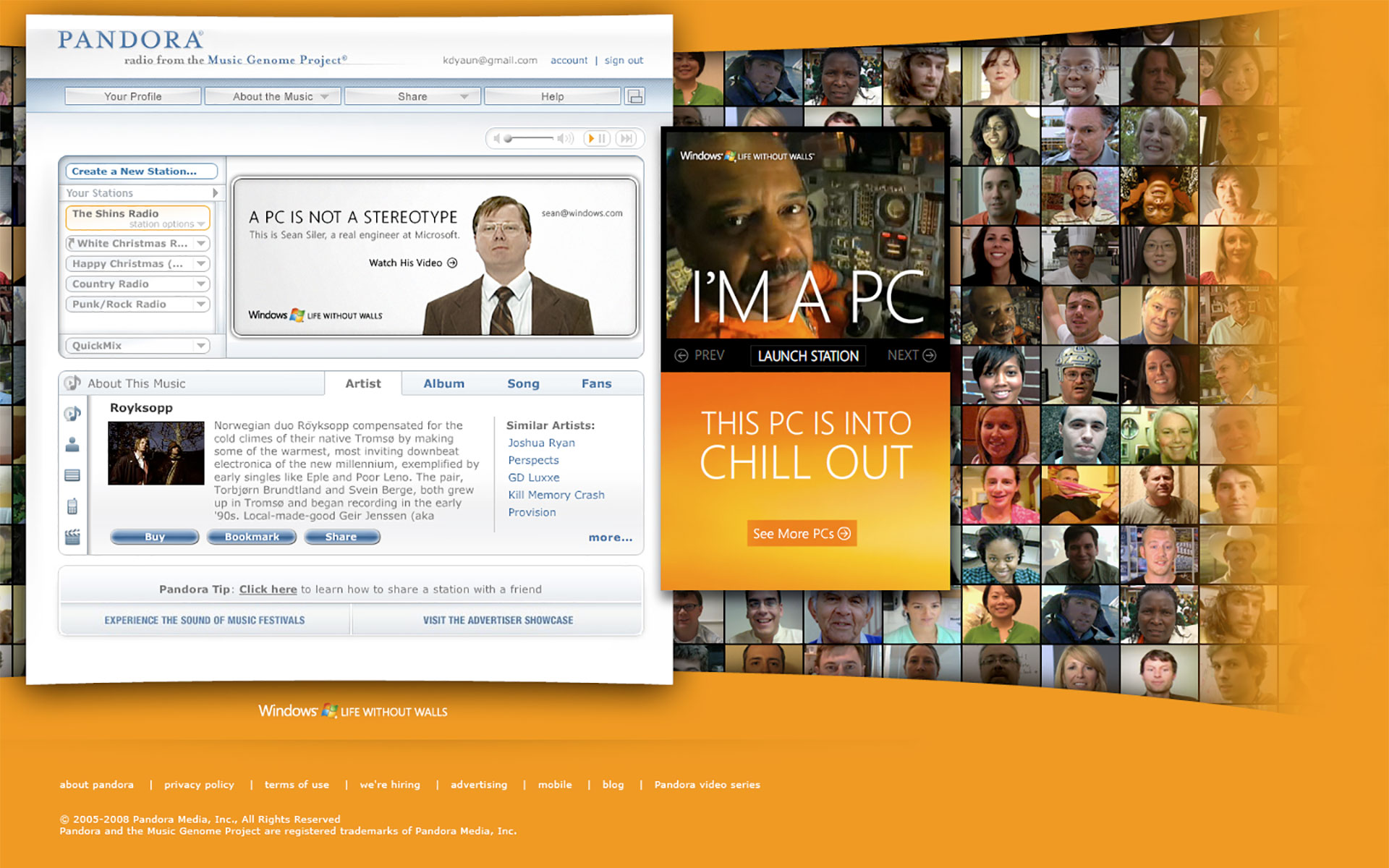Switch to the Artist tab

(362, 383)
